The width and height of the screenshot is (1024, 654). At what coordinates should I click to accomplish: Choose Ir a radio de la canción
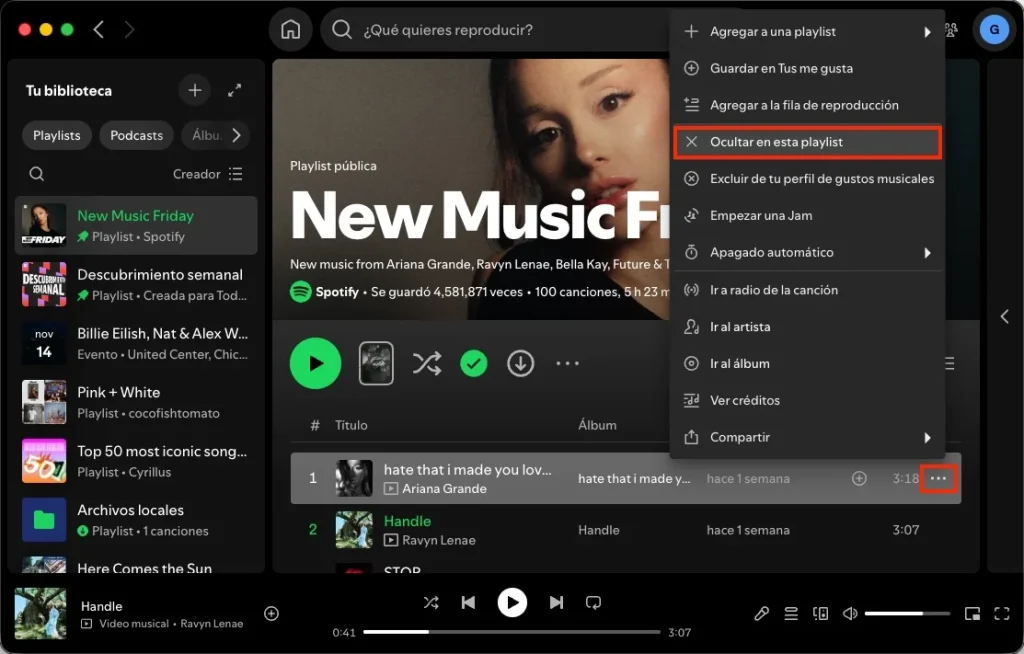[x=807, y=290]
